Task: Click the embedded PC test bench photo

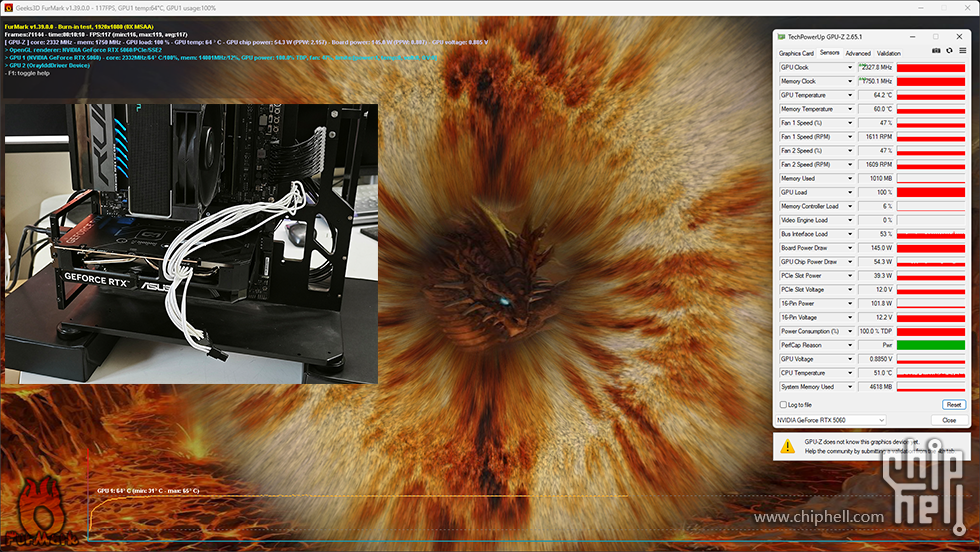Action: pos(191,244)
